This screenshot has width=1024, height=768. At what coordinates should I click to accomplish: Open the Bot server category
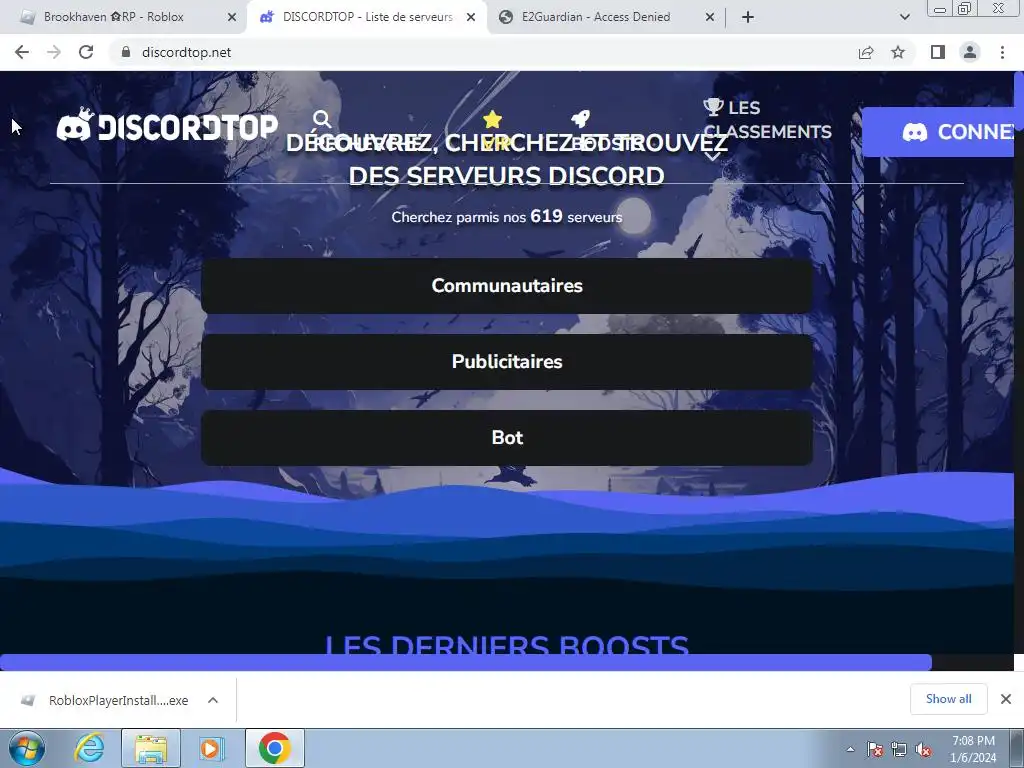507,438
